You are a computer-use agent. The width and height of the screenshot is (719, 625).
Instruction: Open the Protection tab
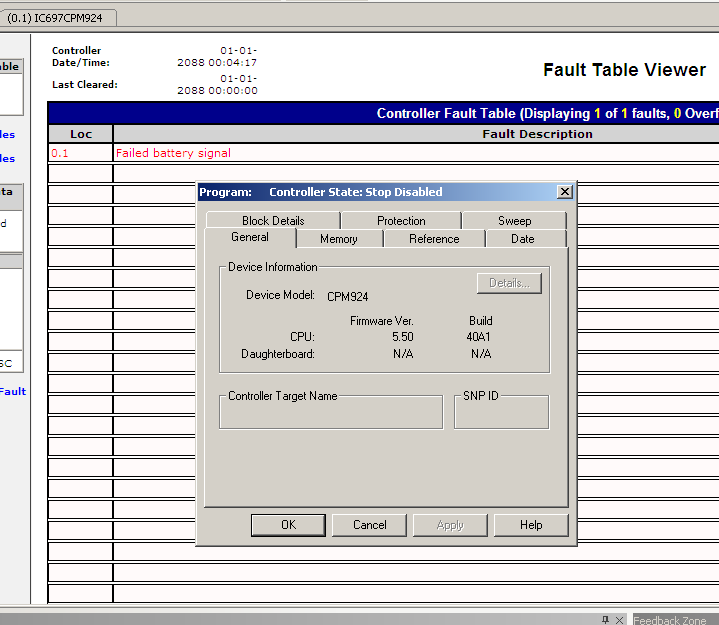coord(401,221)
